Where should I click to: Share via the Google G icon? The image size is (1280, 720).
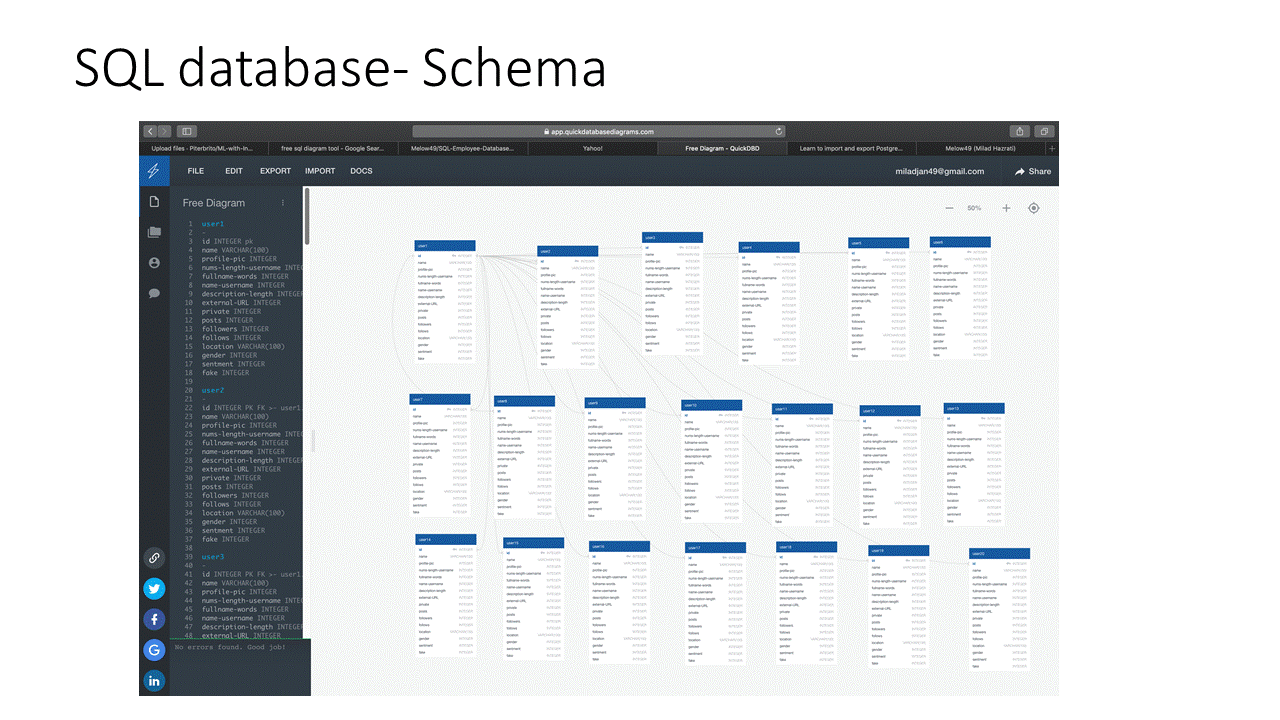[154, 650]
